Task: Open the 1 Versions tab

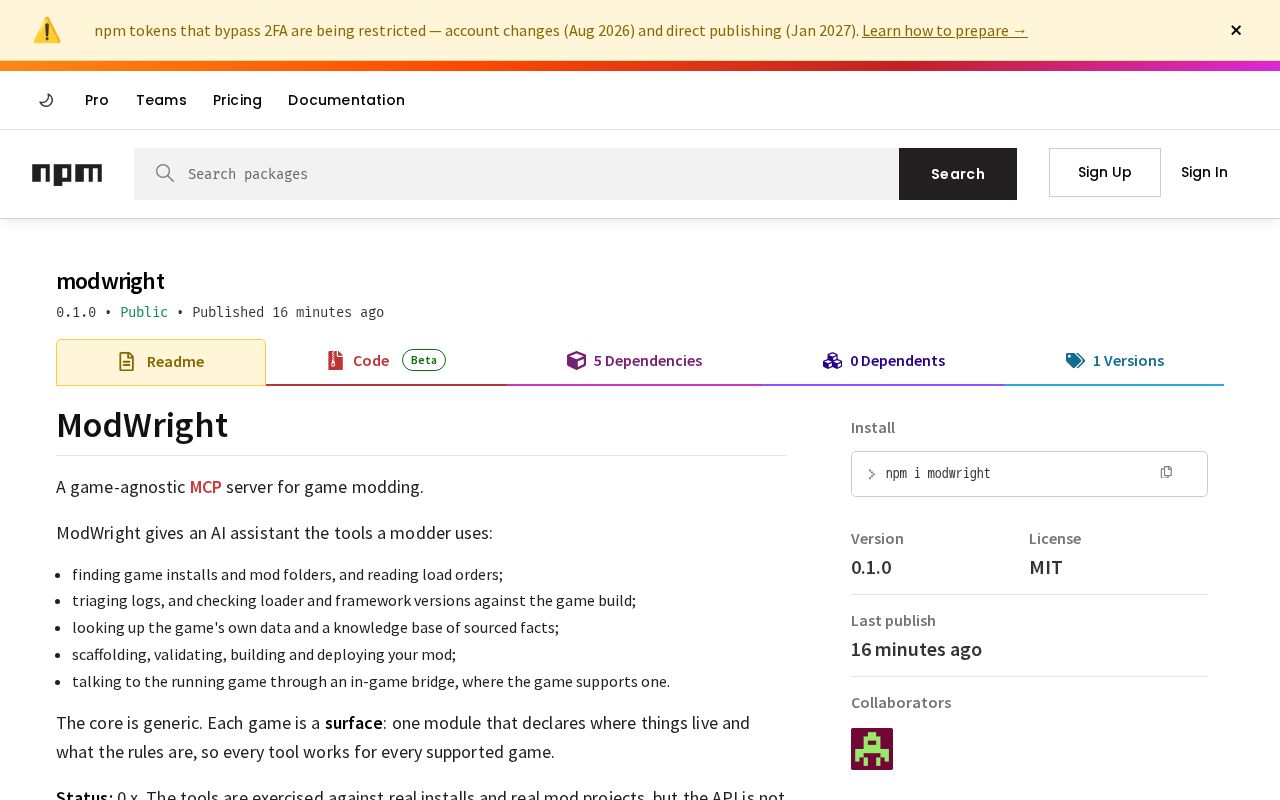Action: (1114, 361)
